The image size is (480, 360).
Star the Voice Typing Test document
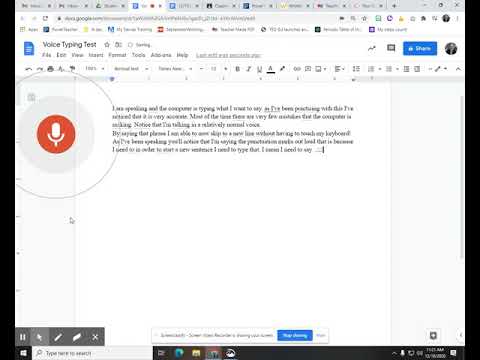coord(107,44)
